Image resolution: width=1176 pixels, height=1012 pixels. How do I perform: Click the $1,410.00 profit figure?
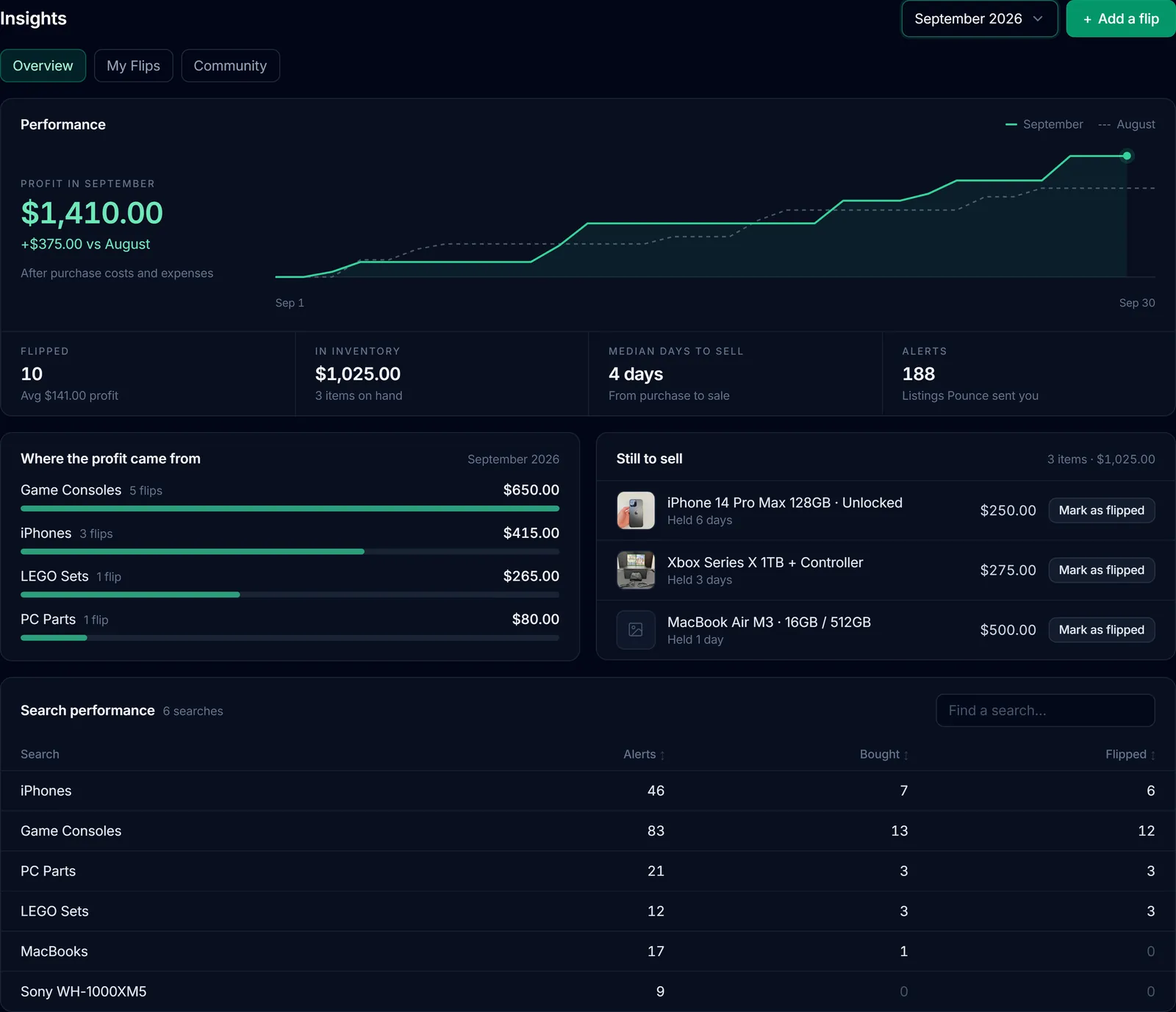coord(92,213)
